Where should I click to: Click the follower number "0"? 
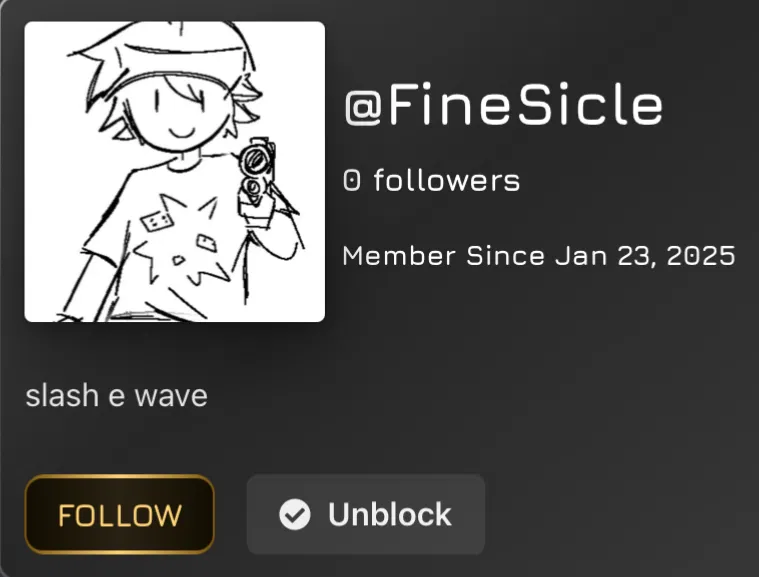[351, 181]
